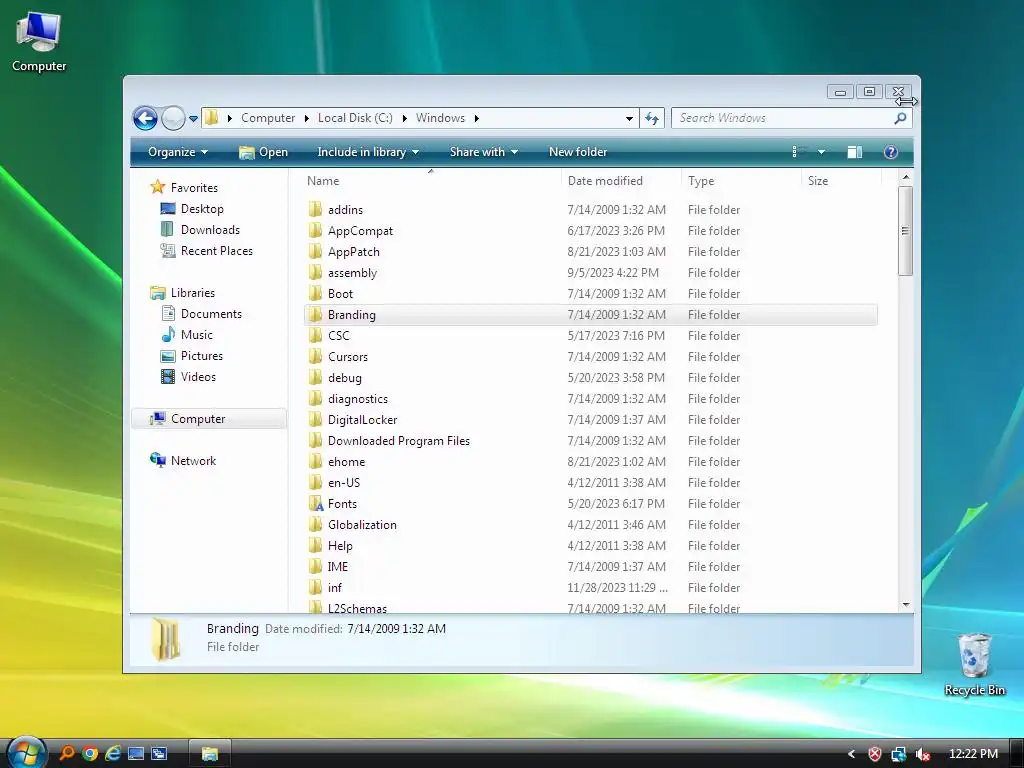
Task: Click the Help question mark icon
Action: pyautogui.click(x=890, y=152)
